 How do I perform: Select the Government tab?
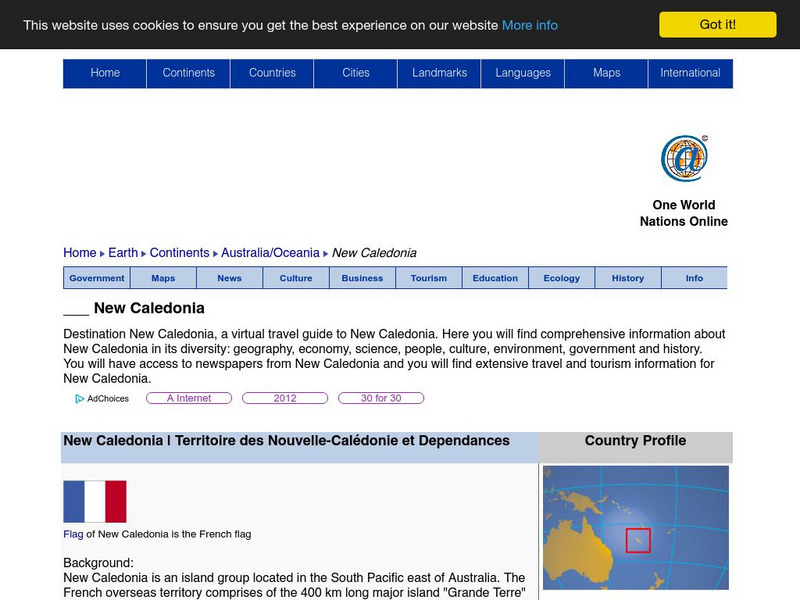pos(96,278)
